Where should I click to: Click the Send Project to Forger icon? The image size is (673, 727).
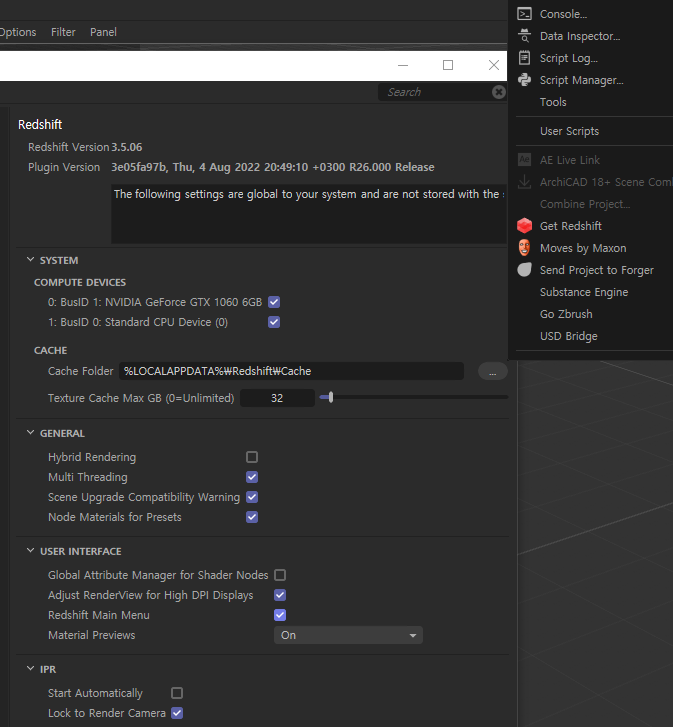click(x=524, y=270)
